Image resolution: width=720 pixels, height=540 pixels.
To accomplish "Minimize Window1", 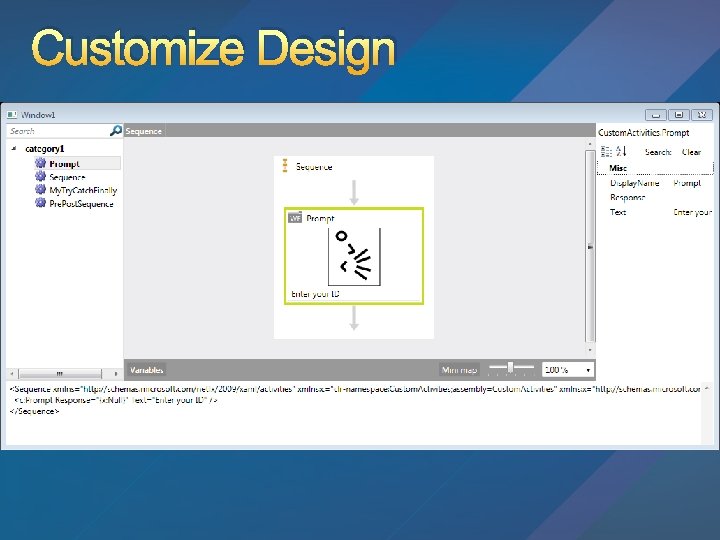I will [656, 115].
